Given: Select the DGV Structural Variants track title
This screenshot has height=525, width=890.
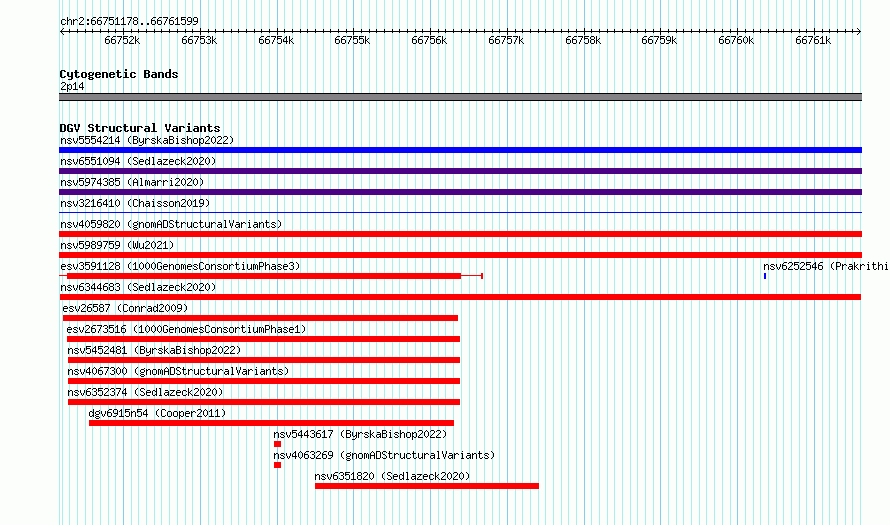Looking at the screenshot, I should tap(140, 128).
